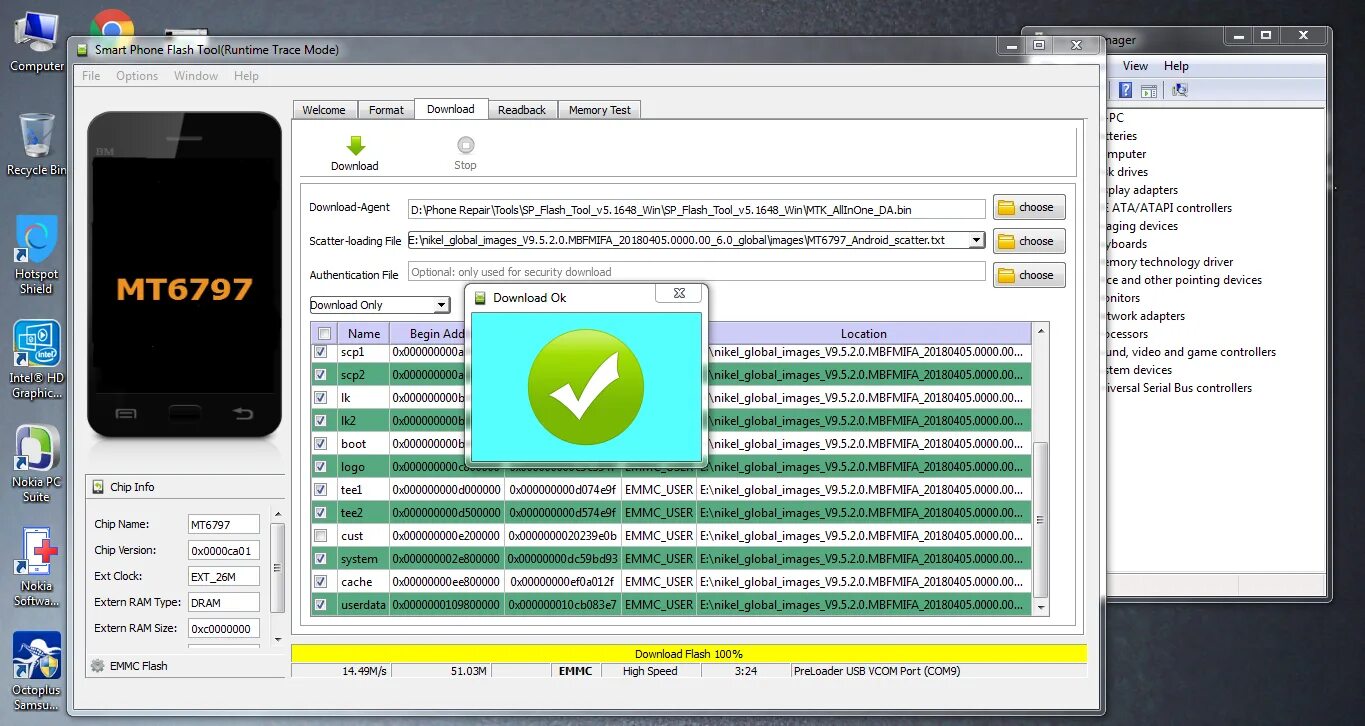
Task: Click the Smart Phone Flash Tool title-bar icon
Action: [82, 49]
